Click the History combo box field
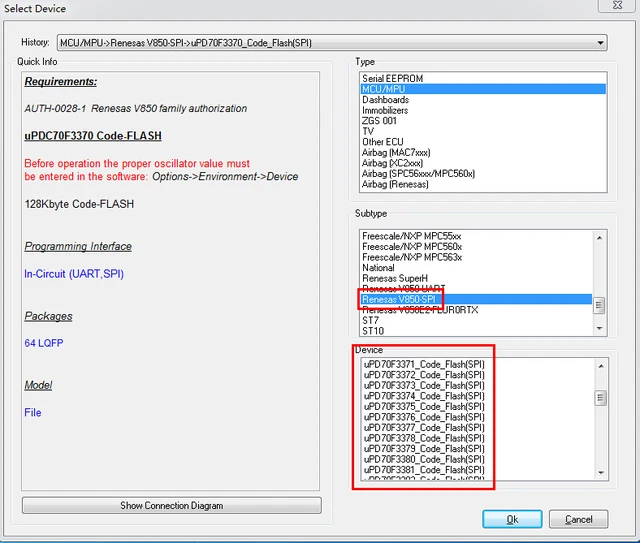This screenshot has width=640, height=543. [332, 43]
